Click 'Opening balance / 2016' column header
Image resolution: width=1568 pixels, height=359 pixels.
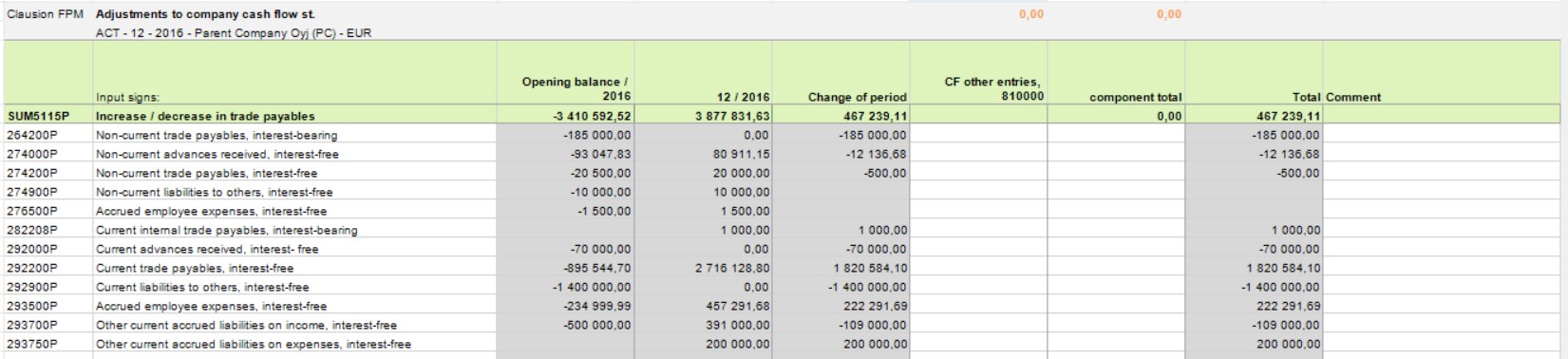click(x=576, y=88)
